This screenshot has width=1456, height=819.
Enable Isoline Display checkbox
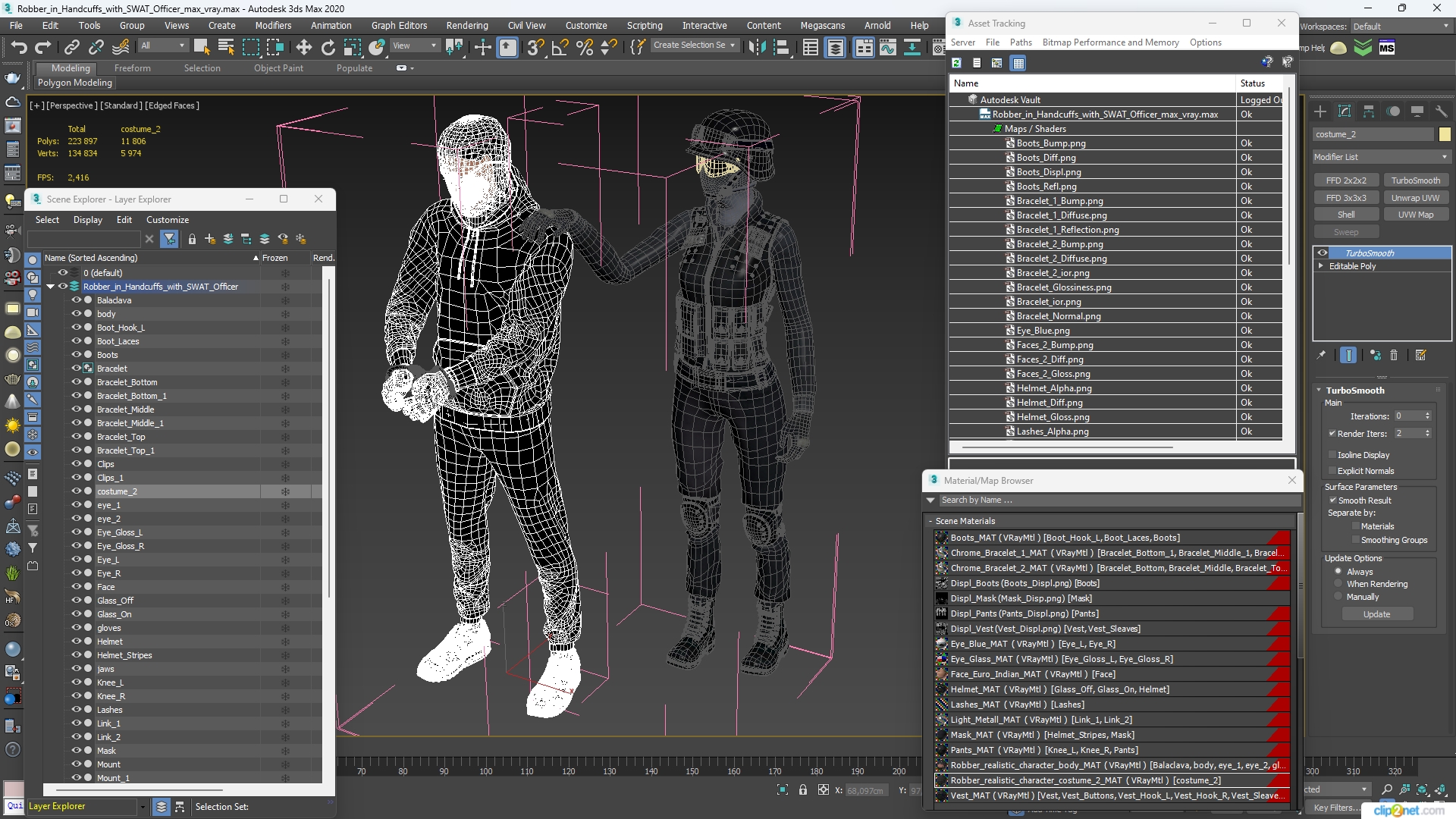pyautogui.click(x=1332, y=455)
